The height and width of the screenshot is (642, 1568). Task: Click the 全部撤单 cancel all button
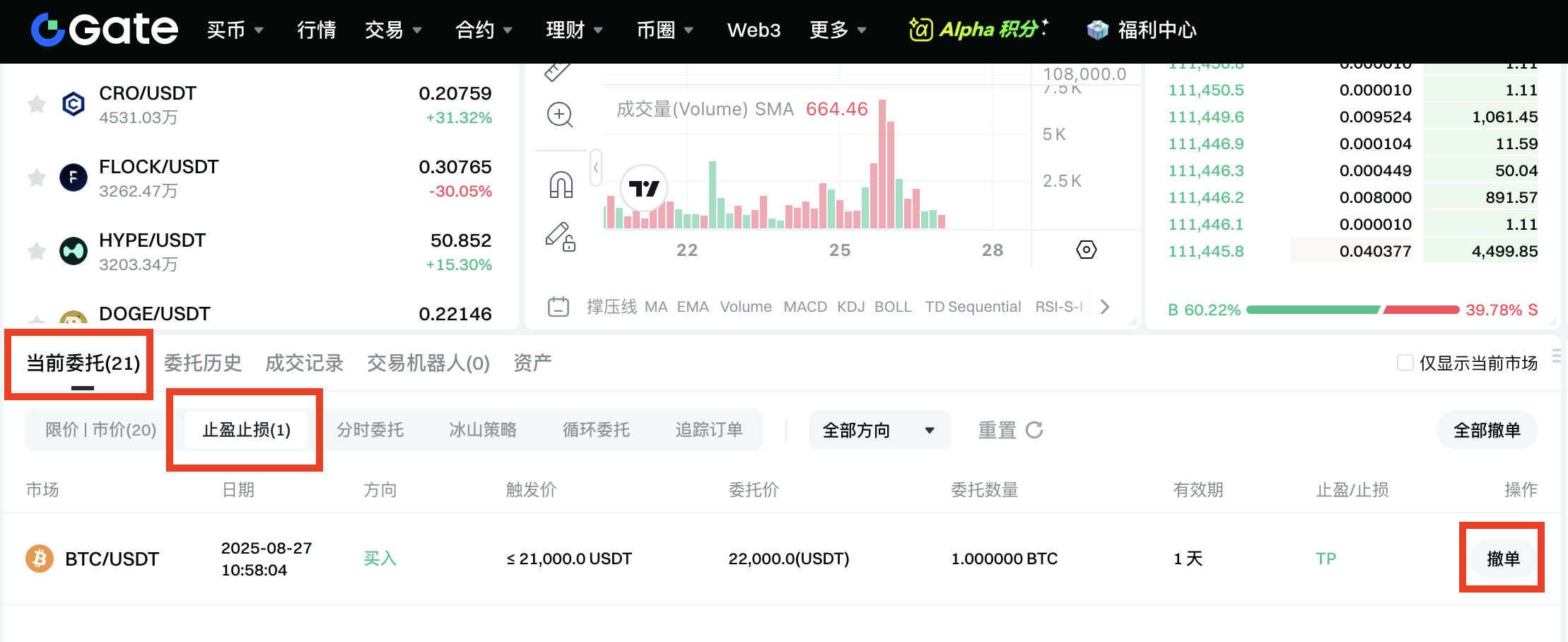point(1487,430)
